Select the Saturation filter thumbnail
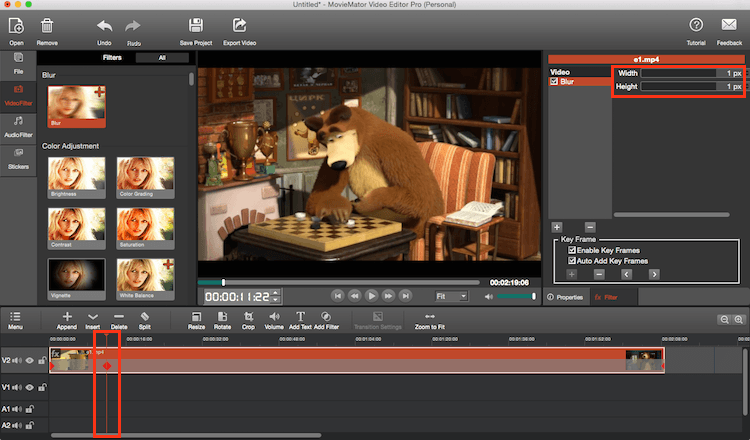 (145, 228)
